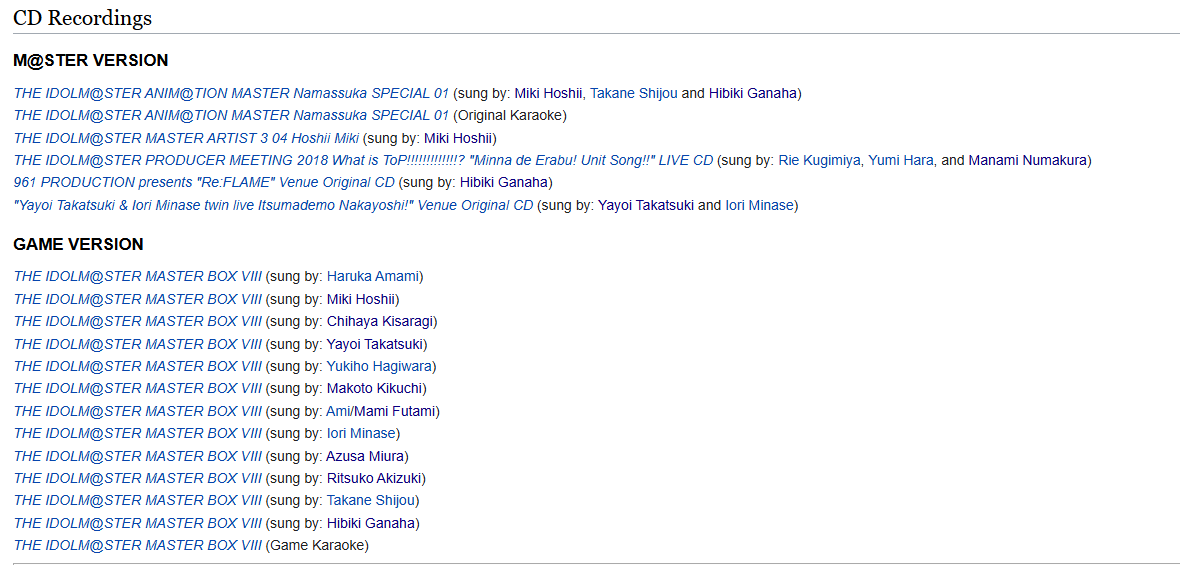Open MASTER BOX VIII link in Yayoi Takatsuki row
The width and height of the screenshot is (1180, 565).
pyautogui.click(x=138, y=344)
